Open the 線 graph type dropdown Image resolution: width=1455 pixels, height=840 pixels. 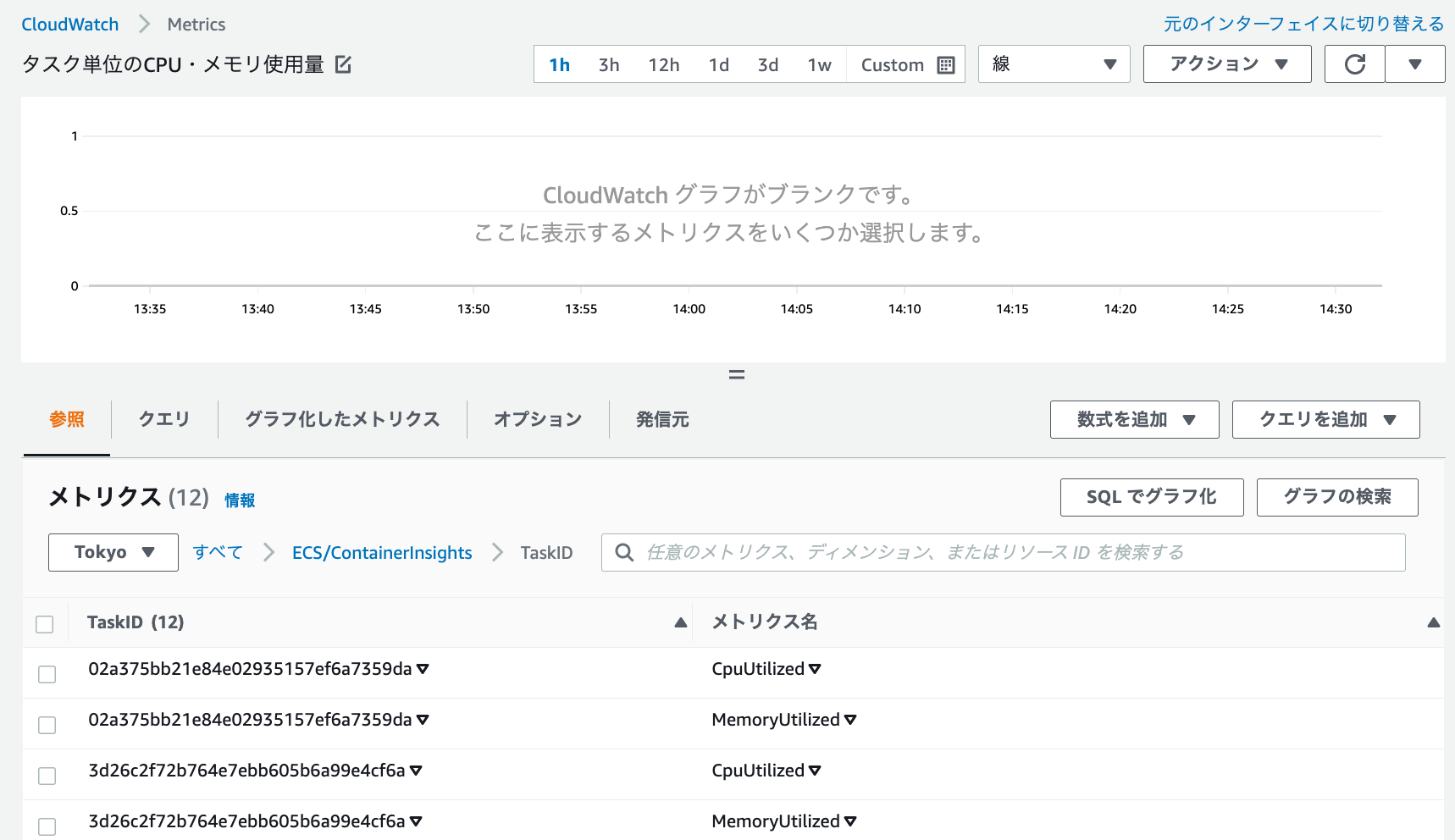(x=1053, y=64)
